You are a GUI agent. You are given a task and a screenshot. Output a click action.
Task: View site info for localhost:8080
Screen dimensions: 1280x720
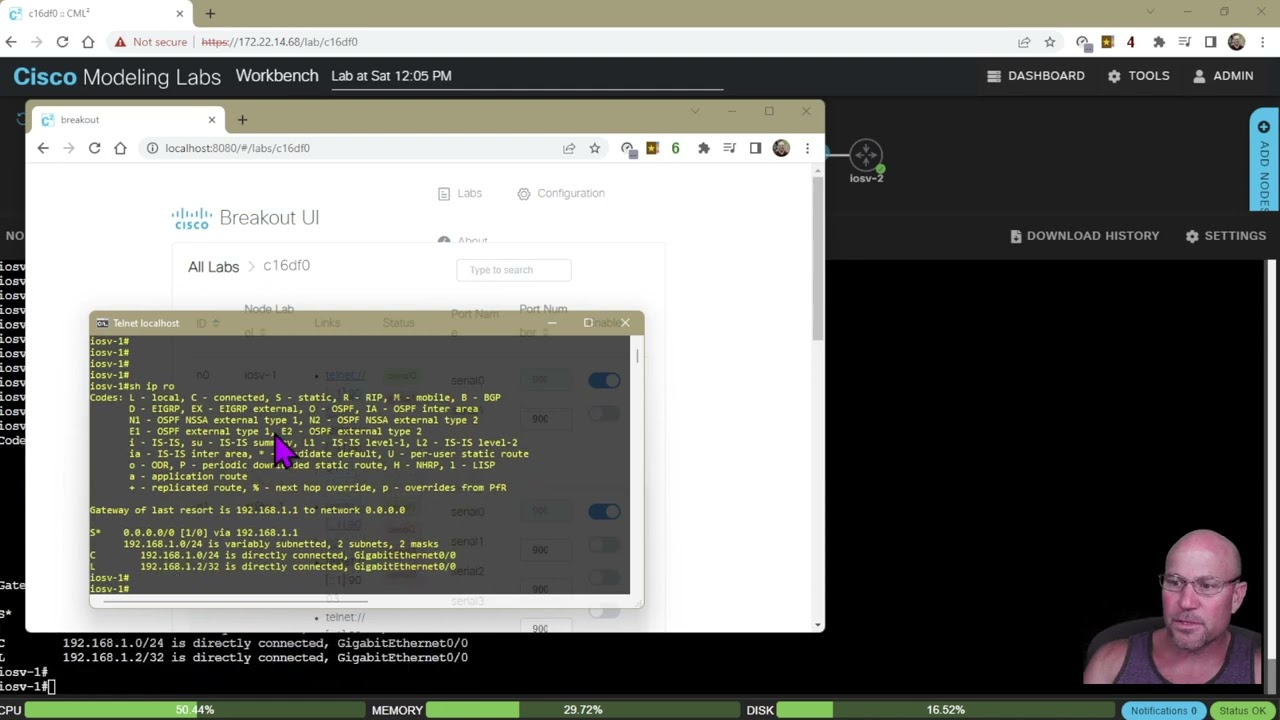tap(152, 148)
